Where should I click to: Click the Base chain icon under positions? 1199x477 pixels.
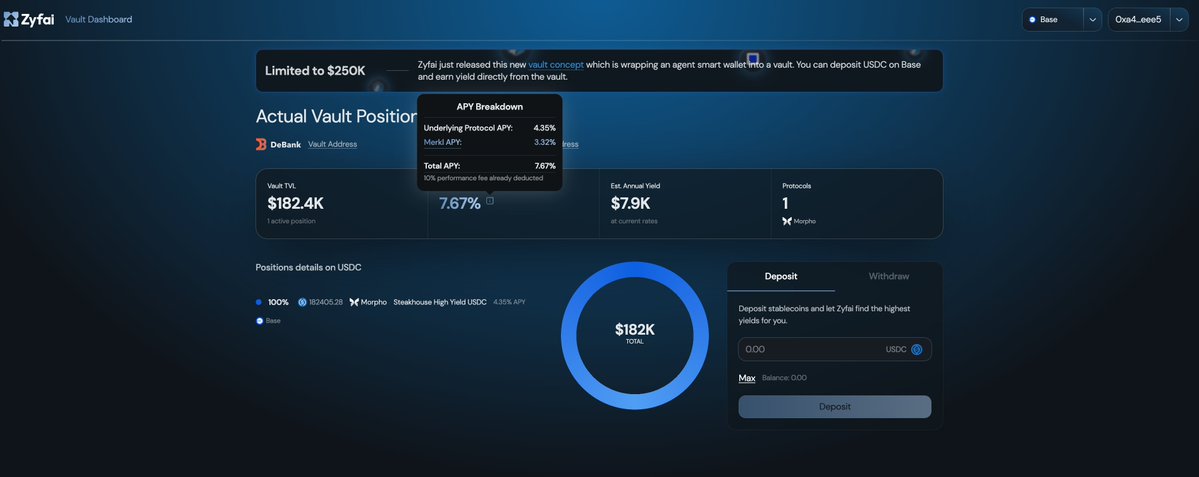click(259, 321)
